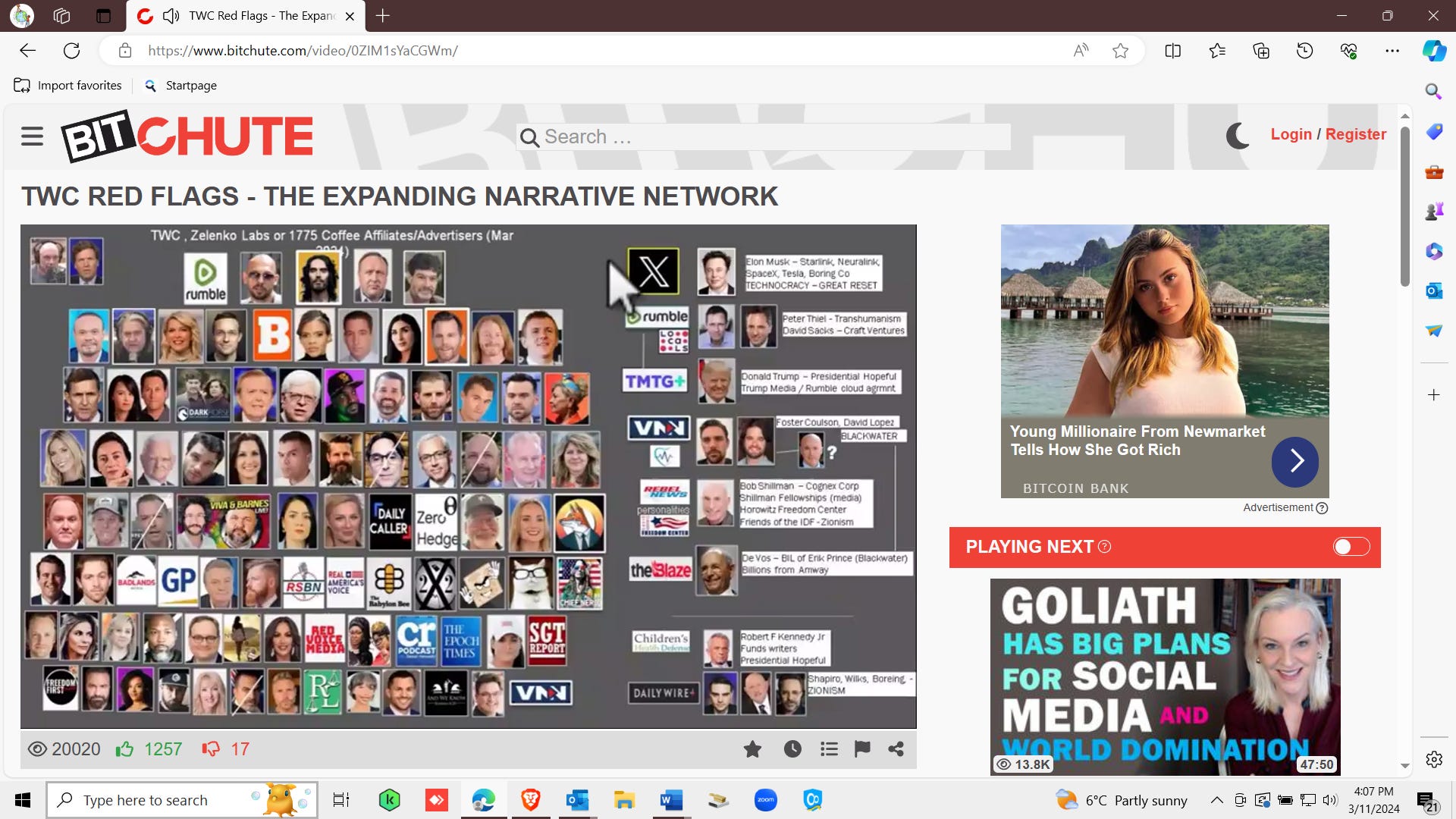1456x819 pixels.
Task: Open Edge split screen
Action: point(1172,51)
